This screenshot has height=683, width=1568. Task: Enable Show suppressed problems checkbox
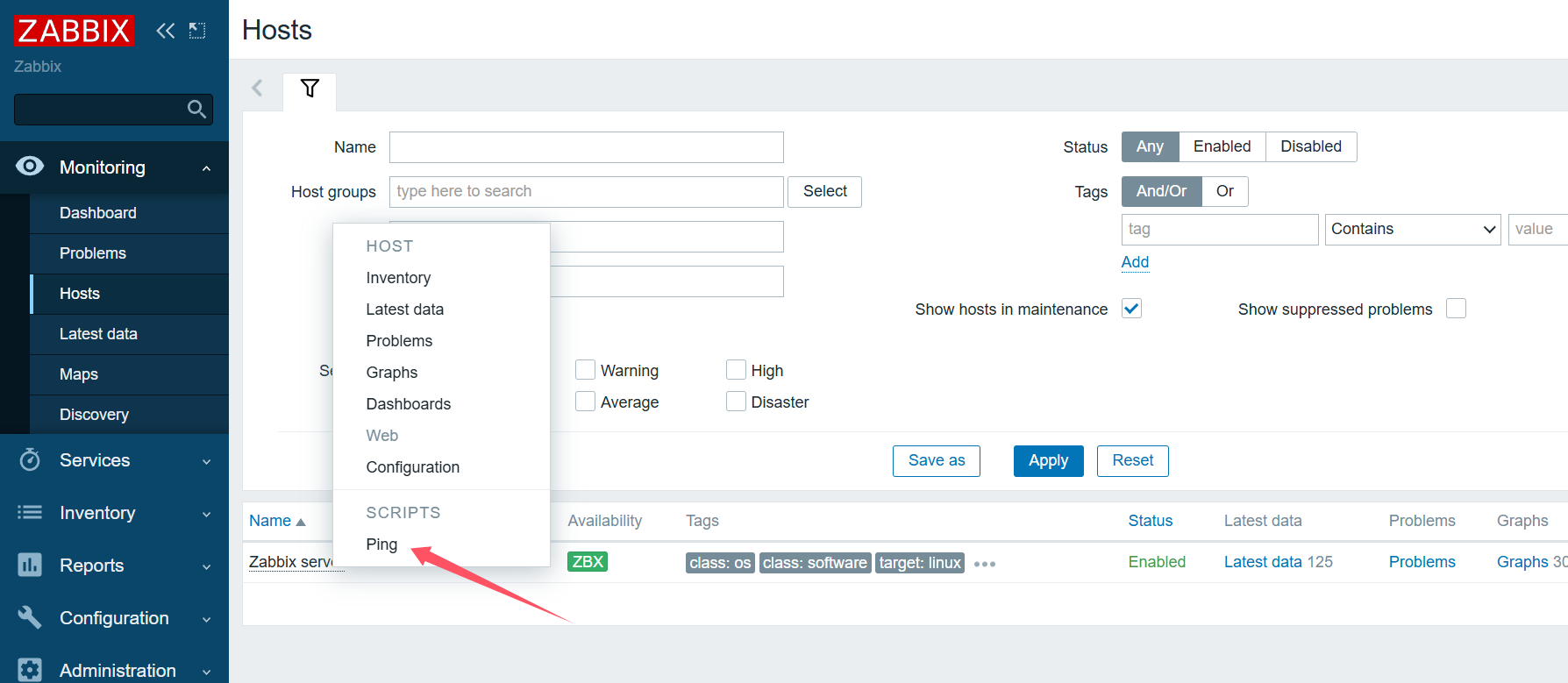point(1456,309)
